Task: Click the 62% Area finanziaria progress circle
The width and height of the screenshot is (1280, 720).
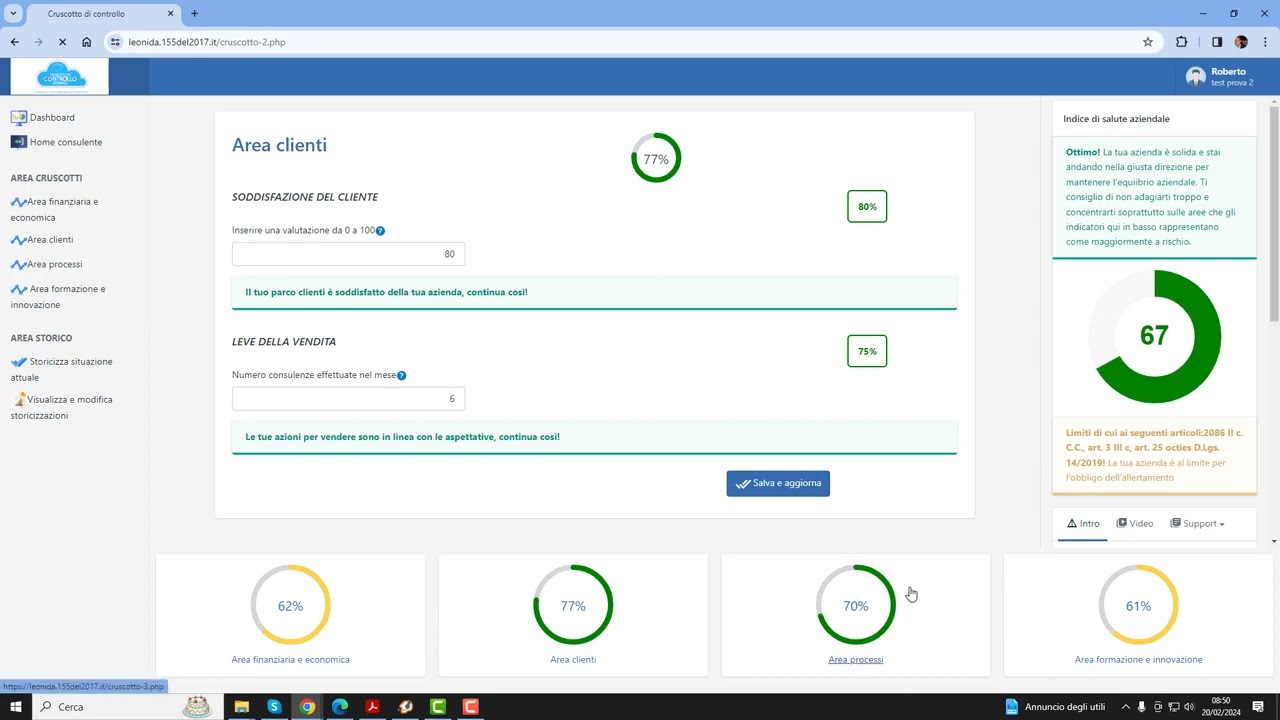Action: point(290,606)
